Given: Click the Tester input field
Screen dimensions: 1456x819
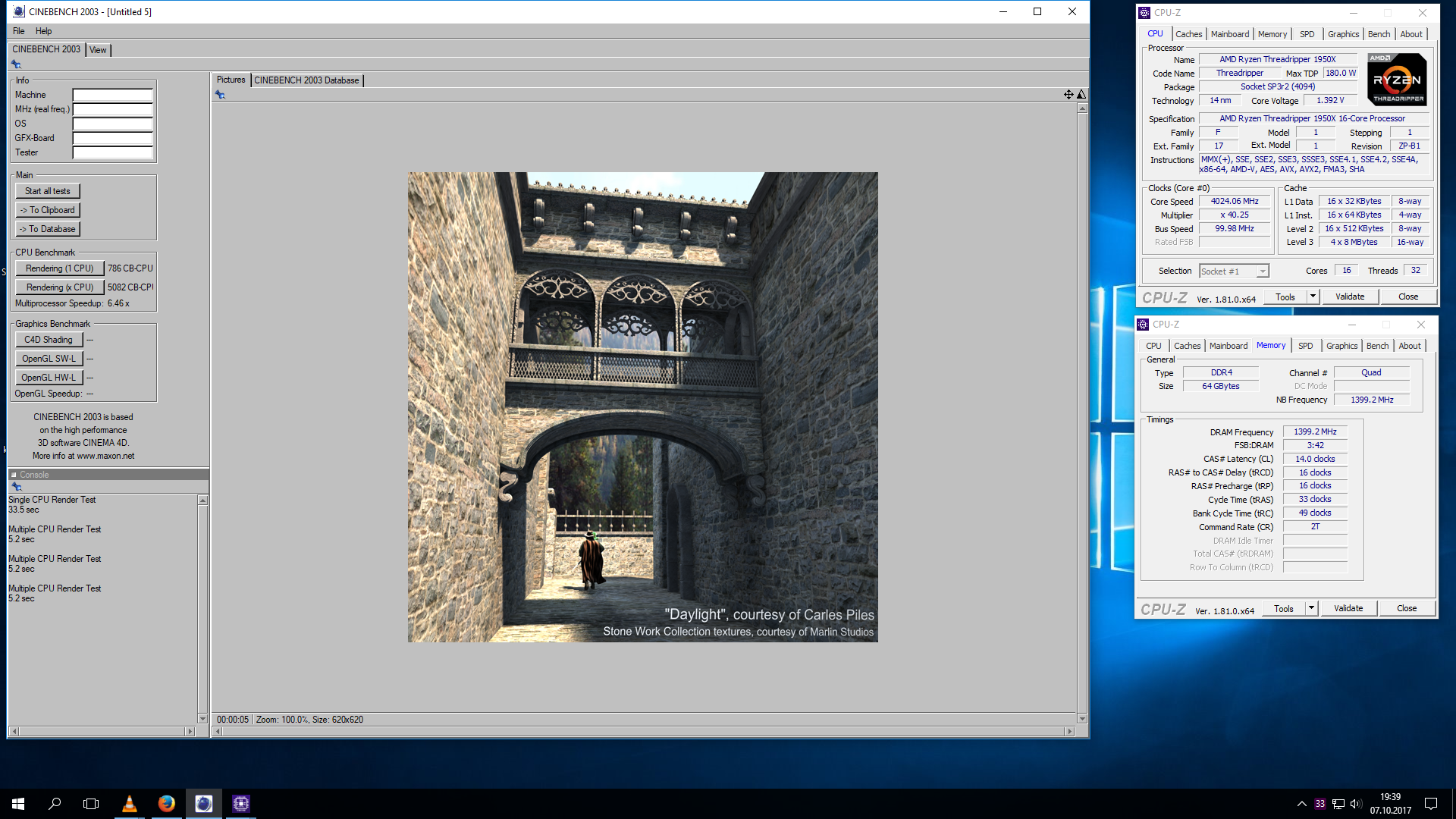Looking at the screenshot, I should coord(112,152).
